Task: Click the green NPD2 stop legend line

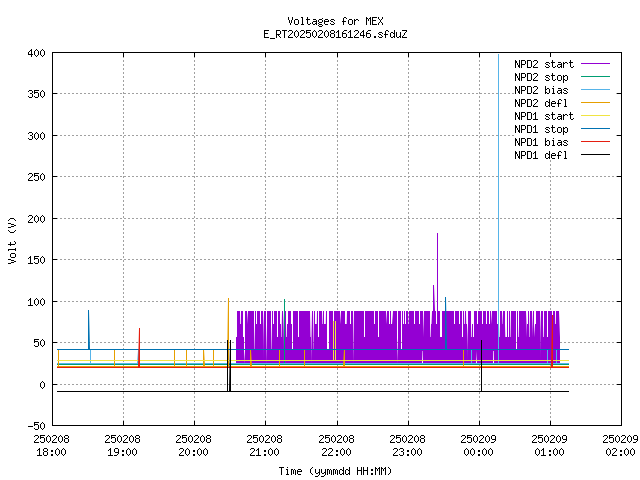Action: click(x=595, y=77)
